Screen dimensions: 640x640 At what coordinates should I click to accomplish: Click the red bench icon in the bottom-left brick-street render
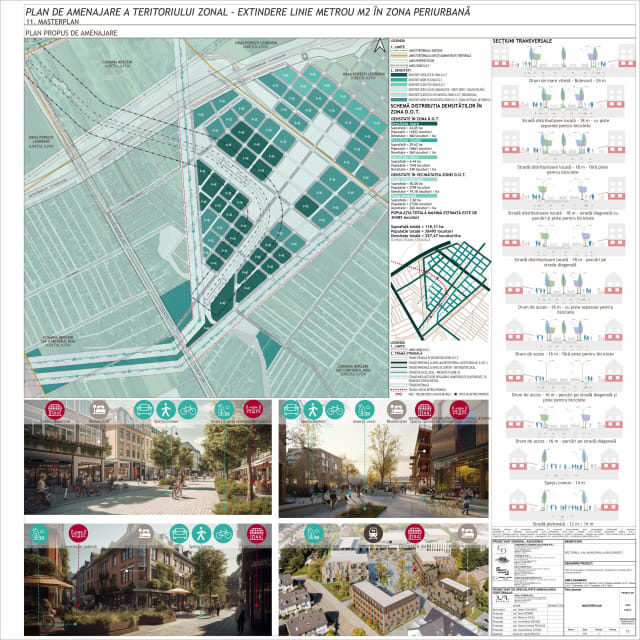point(78,534)
